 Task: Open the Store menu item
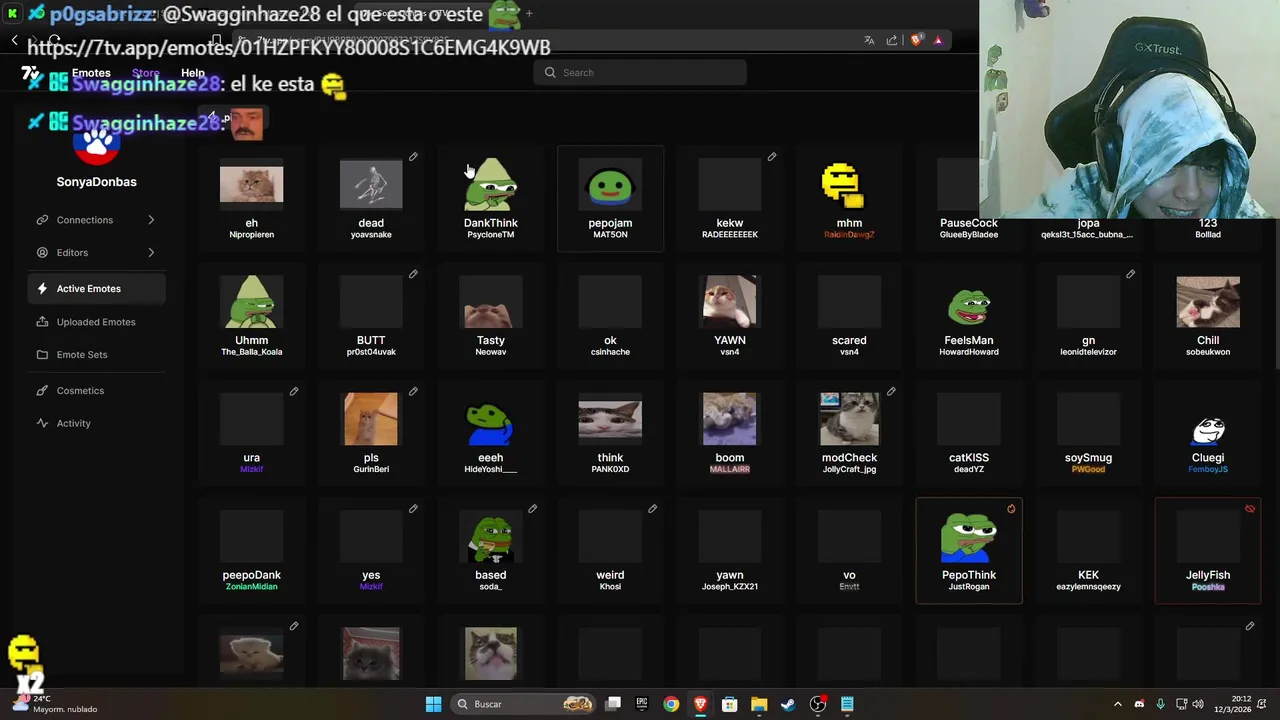point(146,73)
